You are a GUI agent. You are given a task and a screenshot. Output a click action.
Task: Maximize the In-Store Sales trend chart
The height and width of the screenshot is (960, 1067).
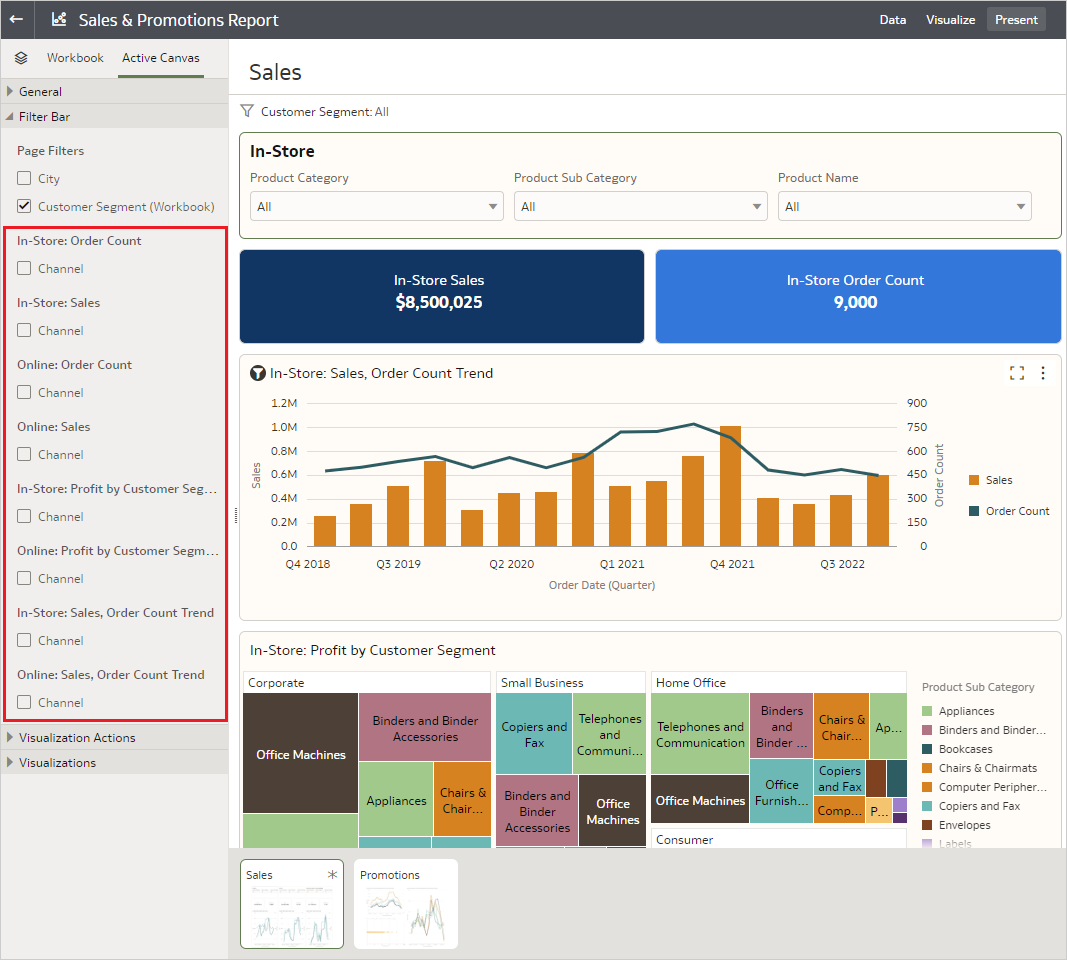click(x=1017, y=373)
